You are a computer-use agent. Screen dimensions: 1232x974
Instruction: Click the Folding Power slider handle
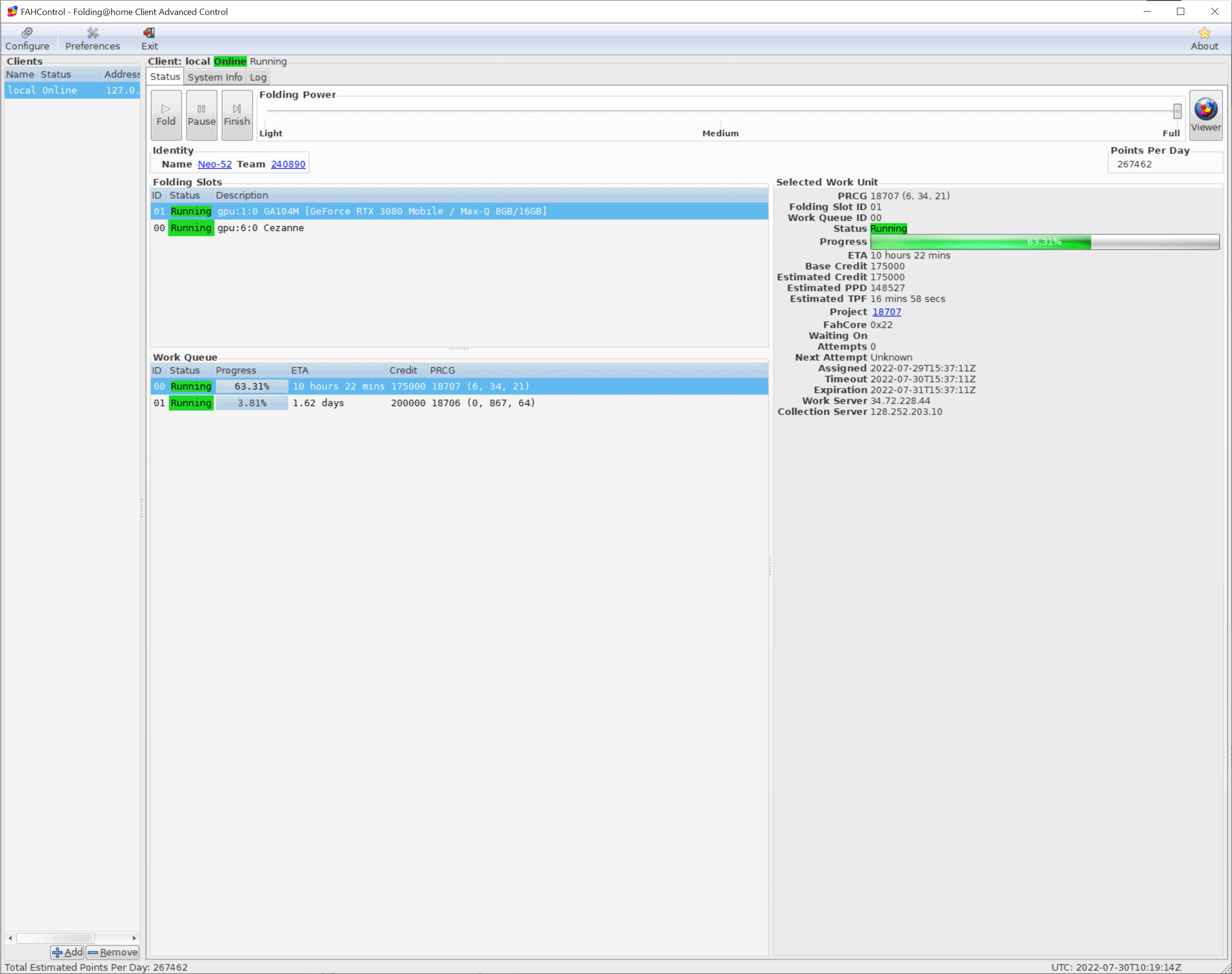pyautogui.click(x=1177, y=110)
